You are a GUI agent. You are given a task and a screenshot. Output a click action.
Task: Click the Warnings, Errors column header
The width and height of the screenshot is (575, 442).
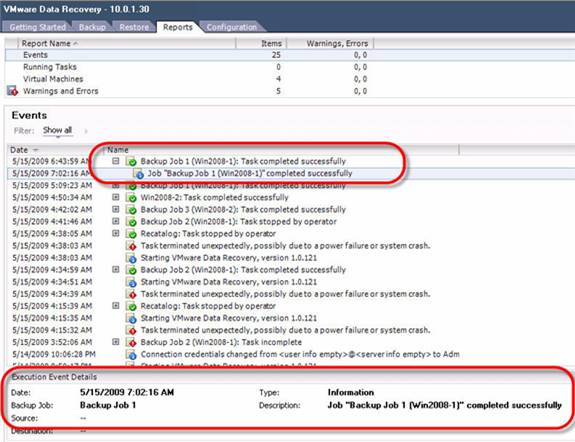[330, 43]
